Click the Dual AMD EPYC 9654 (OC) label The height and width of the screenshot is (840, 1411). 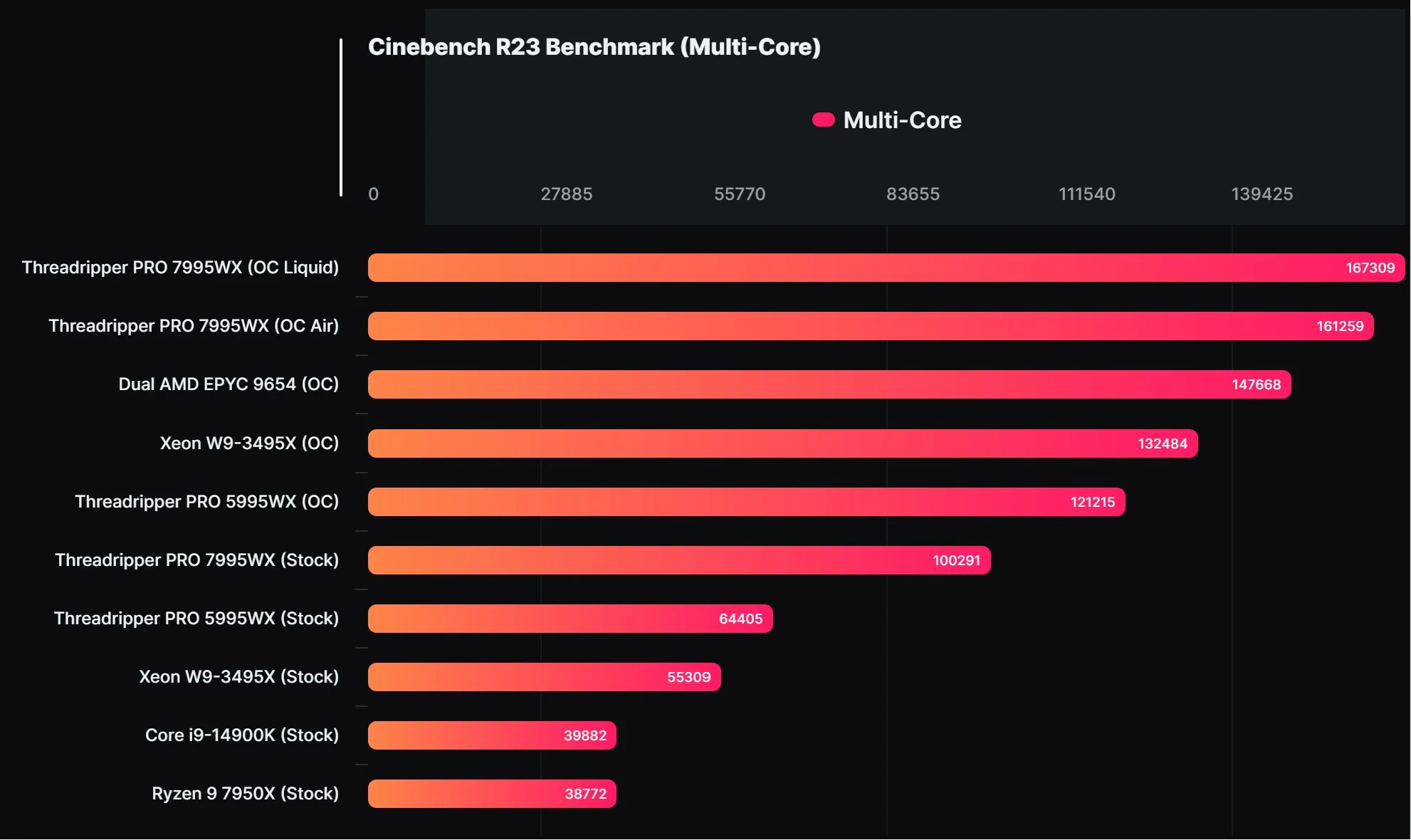228,384
